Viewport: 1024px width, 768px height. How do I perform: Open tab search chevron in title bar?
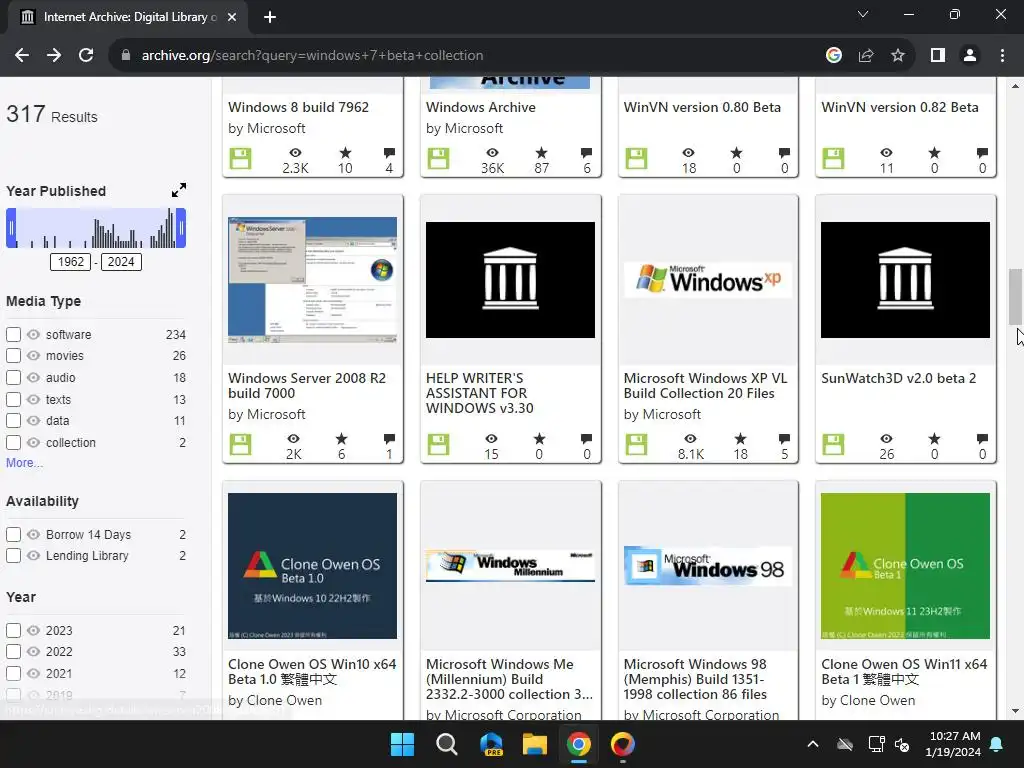pyautogui.click(x=863, y=14)
